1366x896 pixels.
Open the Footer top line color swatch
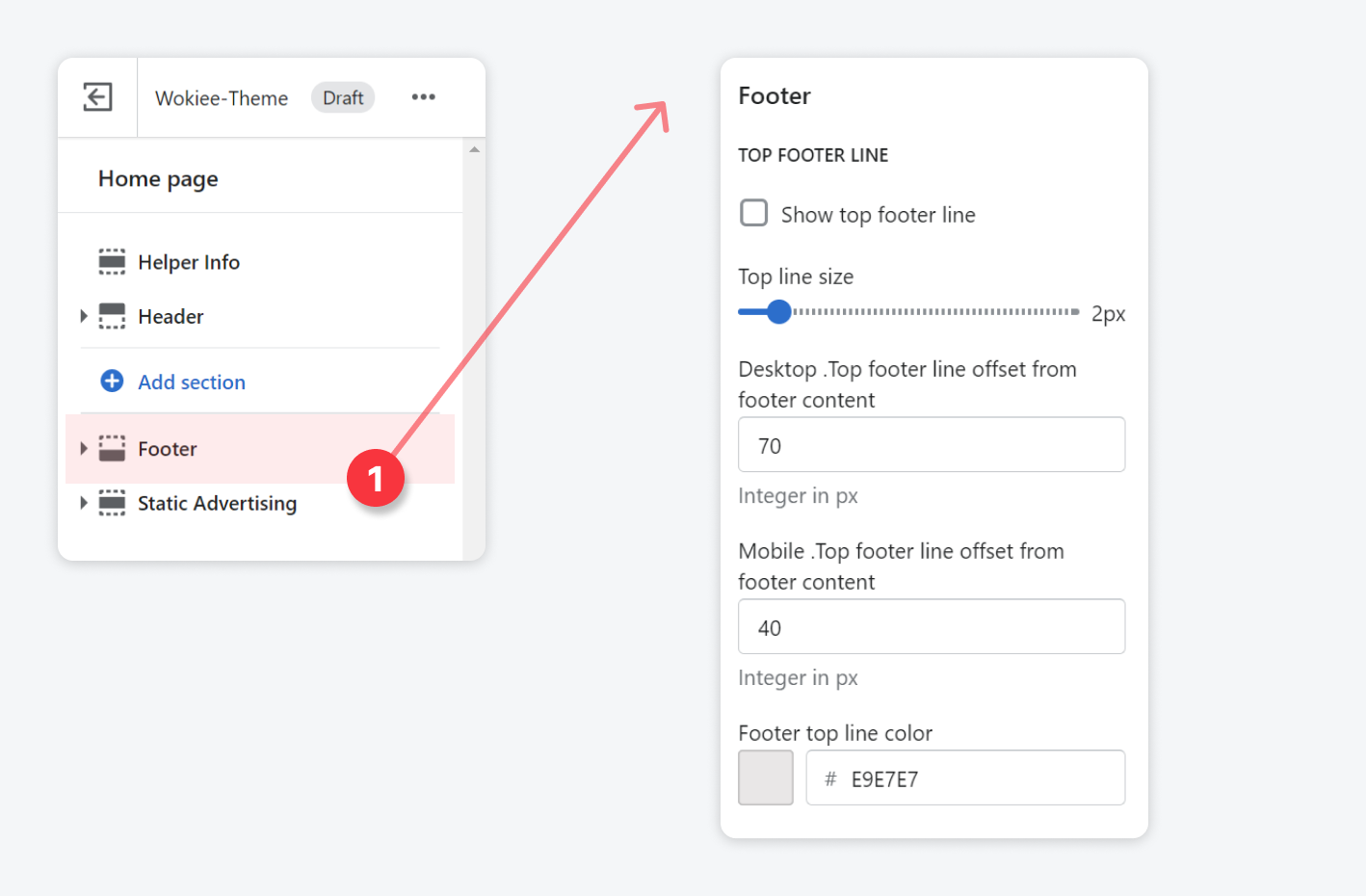point(766,777)
